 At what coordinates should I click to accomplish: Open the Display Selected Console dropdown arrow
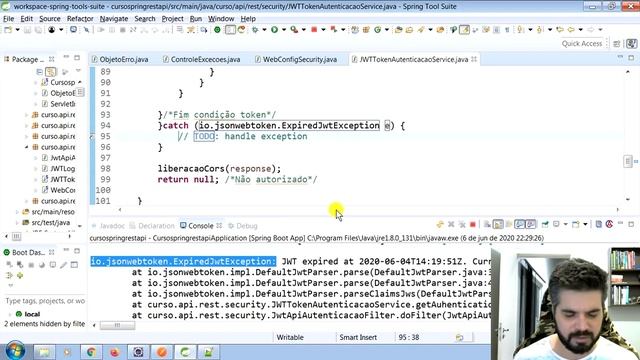(565, 224)
